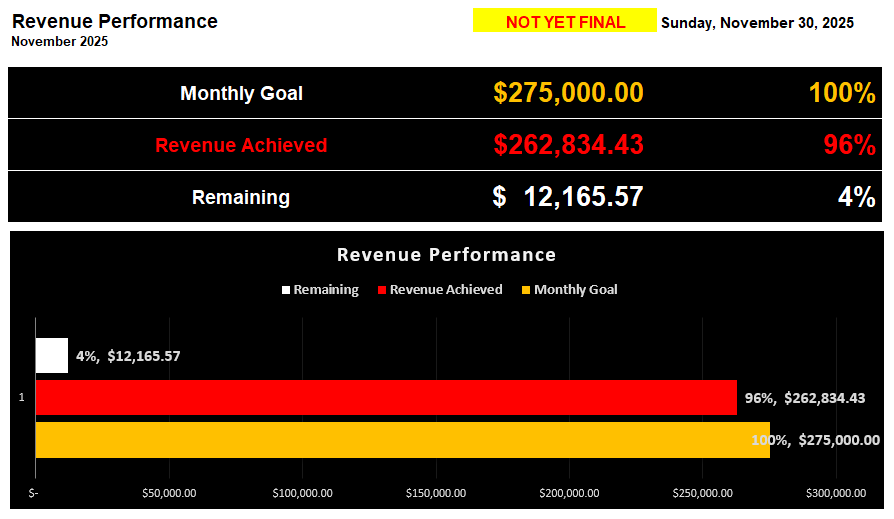Click the $150,000.00 axis label
This screenshot has width=894, height=519.
[x=436, y=492]
